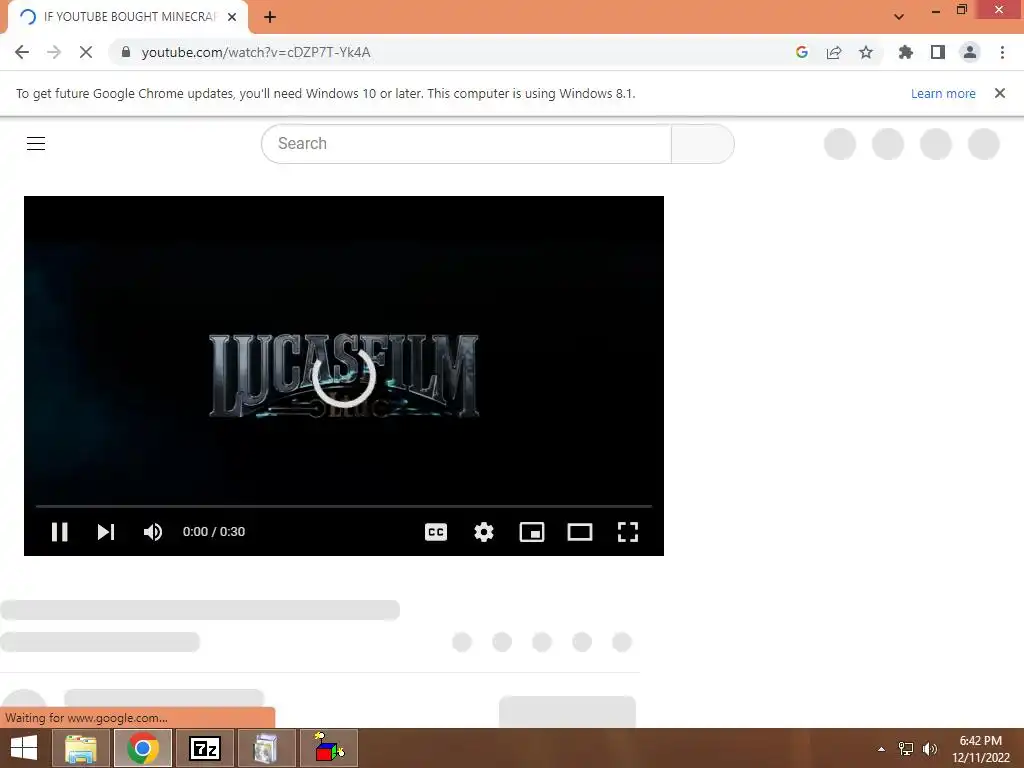The image size is (1024, 768).
Task: Open YouTube hamburger guide menu
Action: click(36, 143)
